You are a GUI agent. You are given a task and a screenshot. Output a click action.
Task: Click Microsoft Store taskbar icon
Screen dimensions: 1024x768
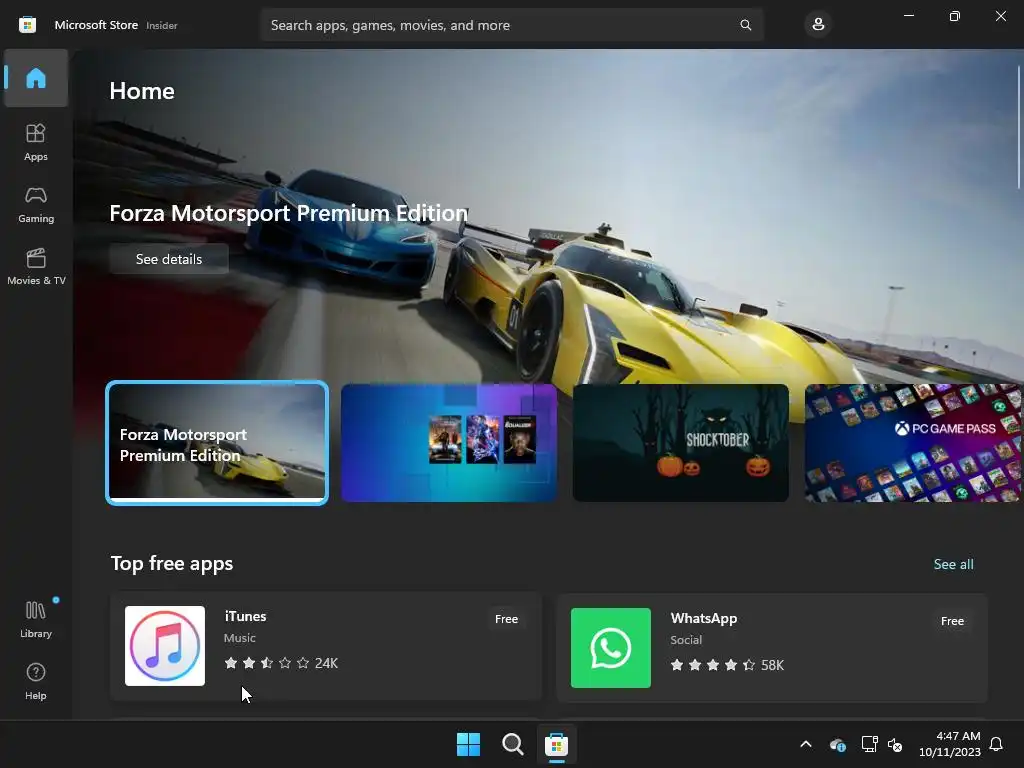(556, 744)
